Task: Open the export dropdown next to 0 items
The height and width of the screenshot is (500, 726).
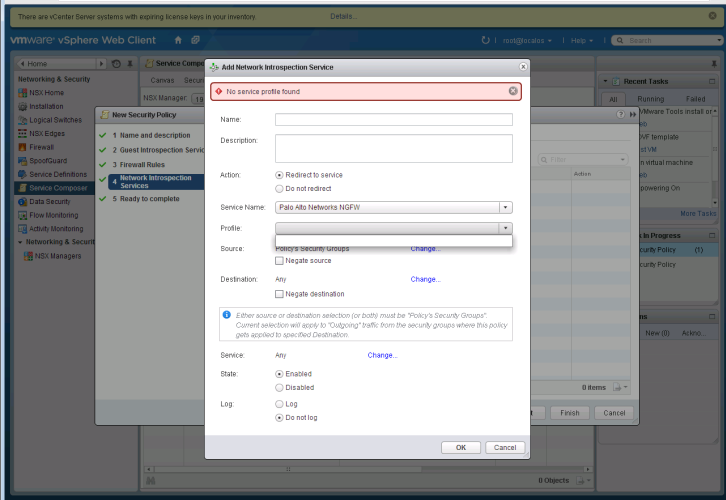Action: click(x=620, y=387)
